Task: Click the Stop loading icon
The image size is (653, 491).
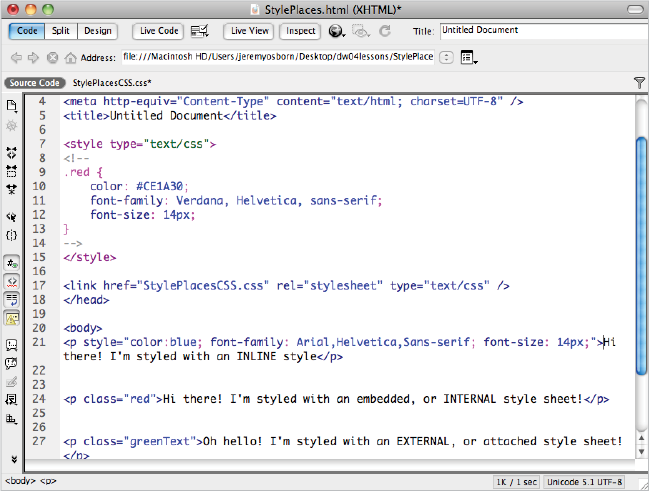Action: [52, 57]
